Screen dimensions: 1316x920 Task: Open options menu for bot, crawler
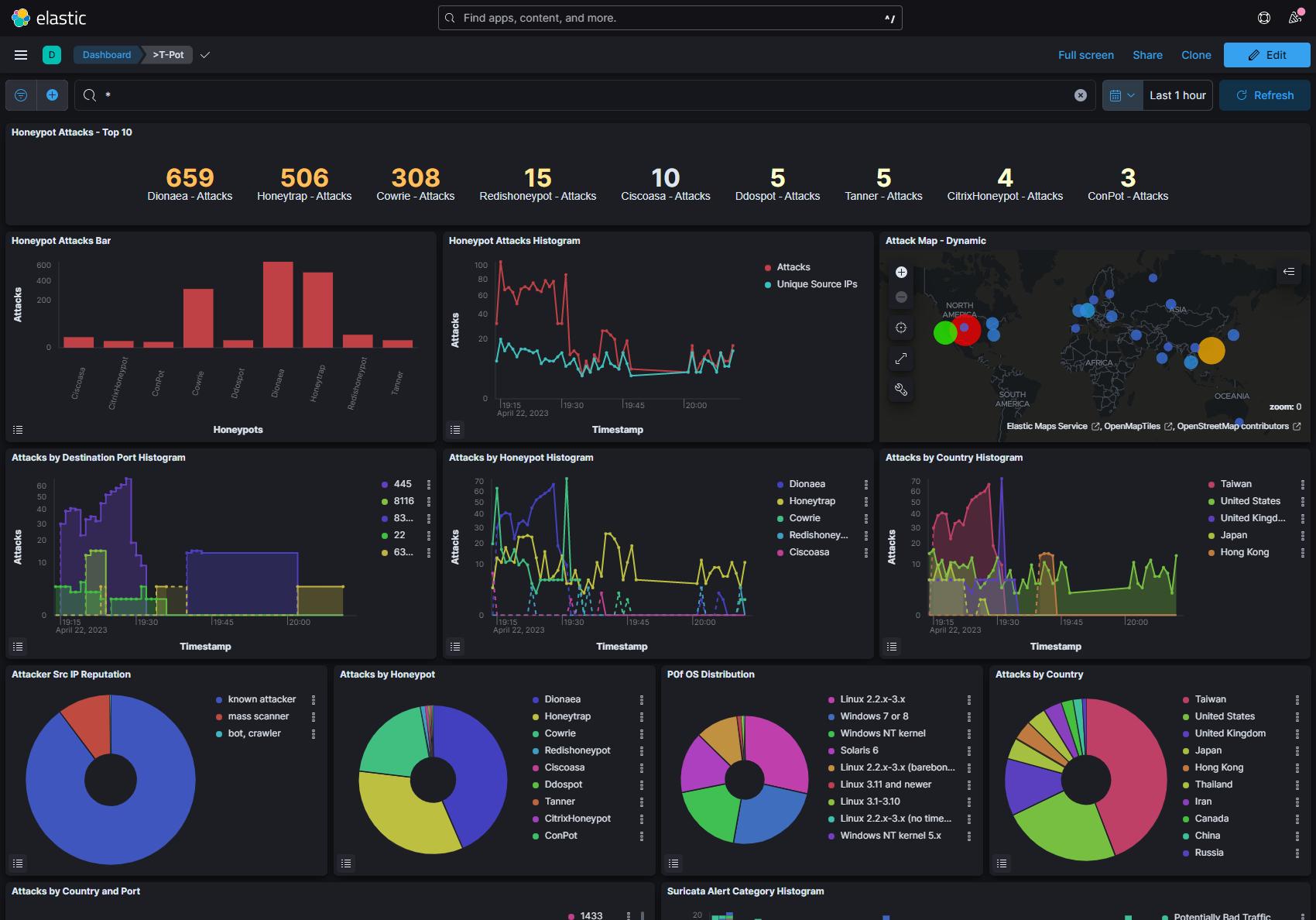tap(314, 733)
